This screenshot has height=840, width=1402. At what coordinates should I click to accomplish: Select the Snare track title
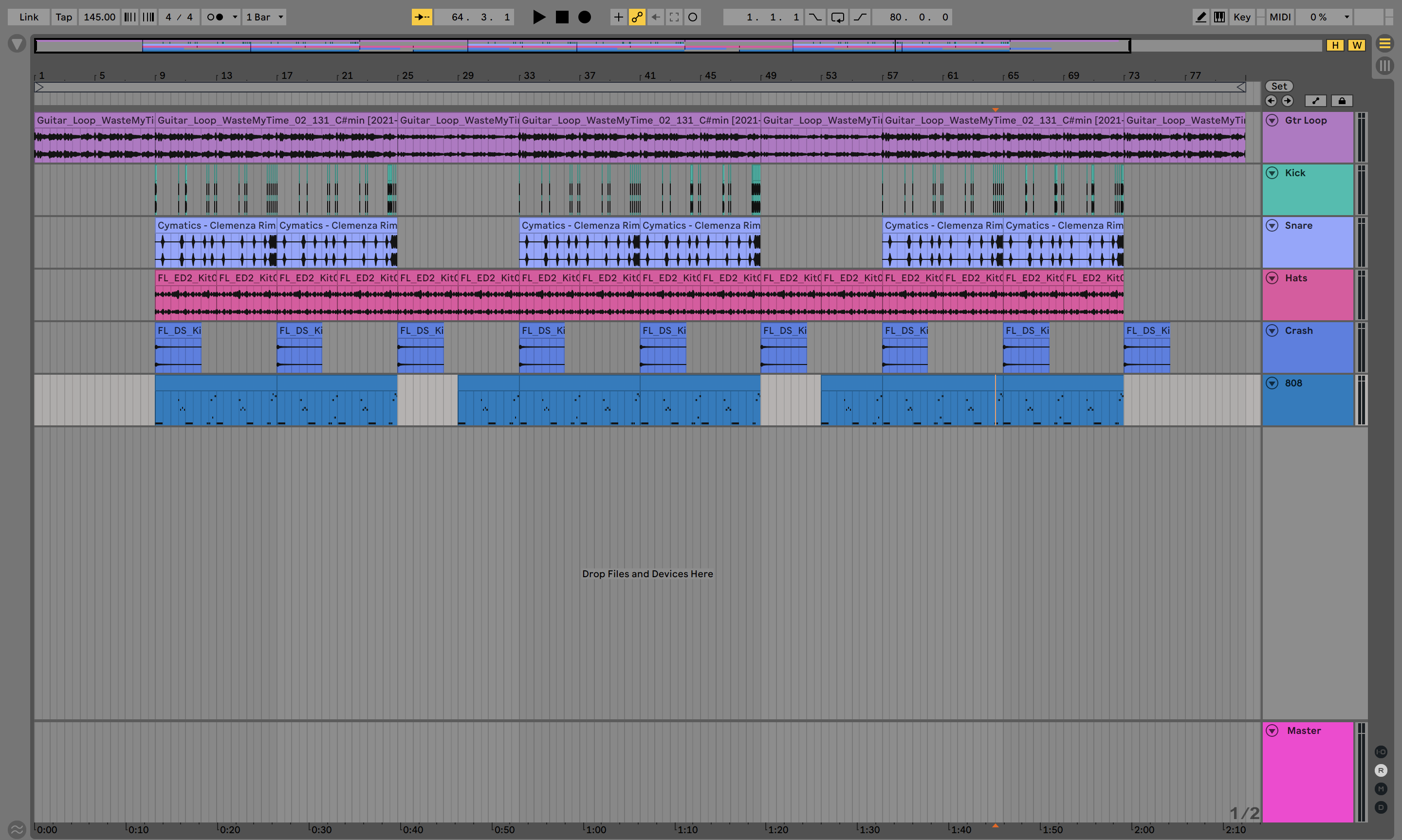pyautogui.click(x=1298, y=225)
